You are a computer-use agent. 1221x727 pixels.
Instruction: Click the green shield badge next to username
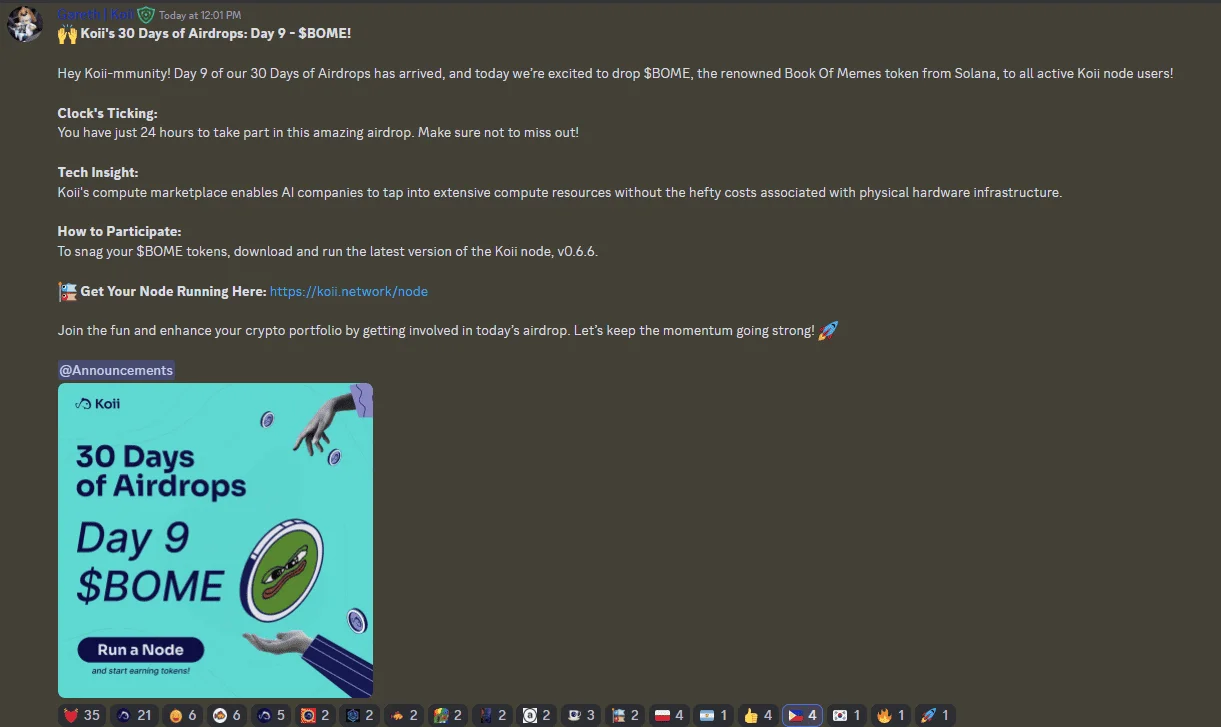coord(146,15)
